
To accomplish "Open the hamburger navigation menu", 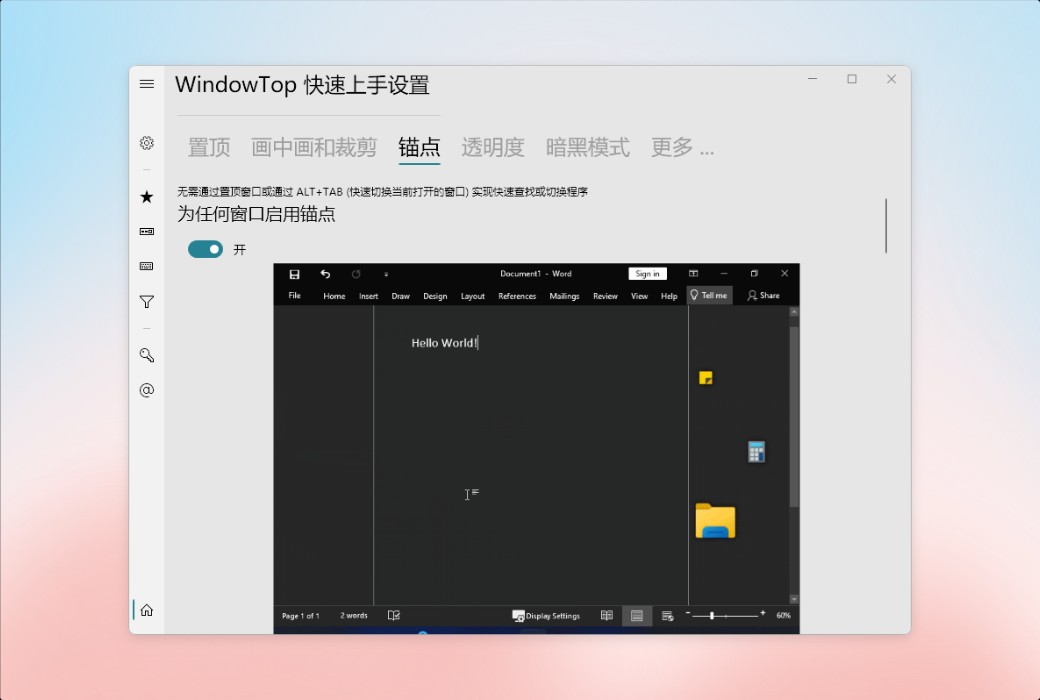I will pos(147,84).
